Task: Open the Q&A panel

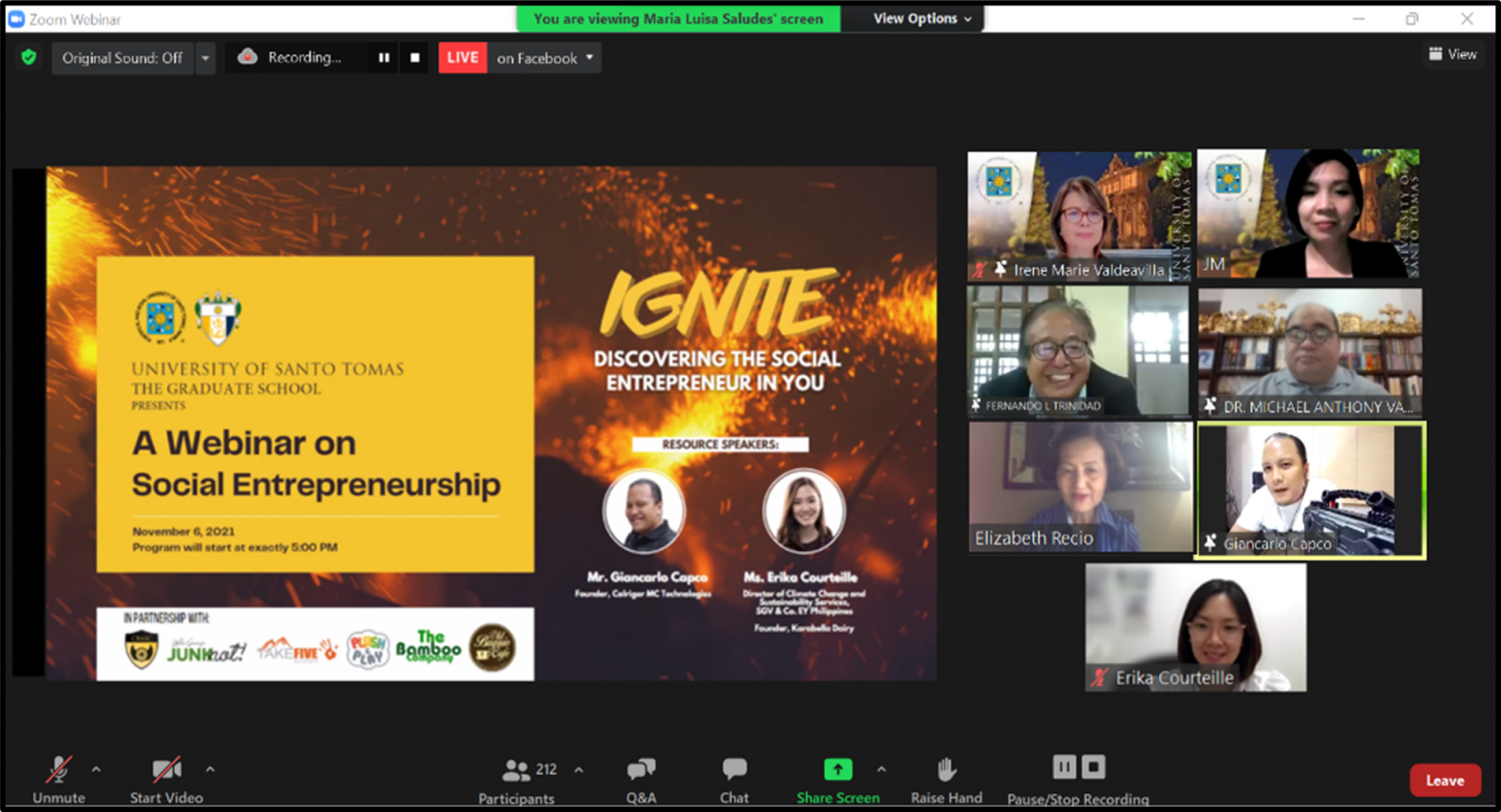Action: coord(641,782)
